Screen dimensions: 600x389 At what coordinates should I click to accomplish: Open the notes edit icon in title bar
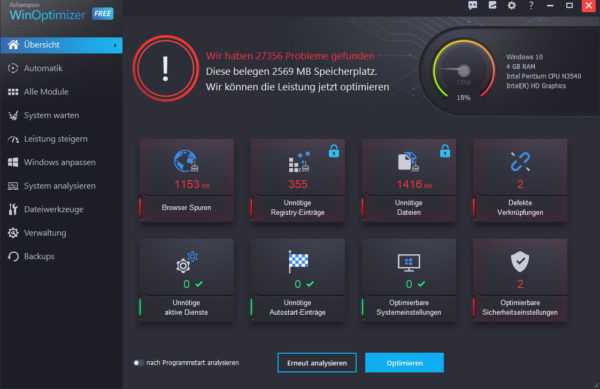click(492, 5)
